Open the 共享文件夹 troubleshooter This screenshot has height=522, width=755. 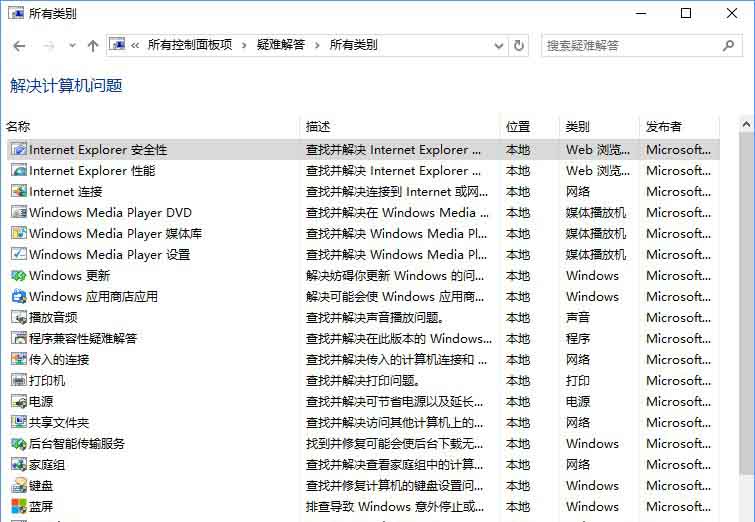[59, 423]
